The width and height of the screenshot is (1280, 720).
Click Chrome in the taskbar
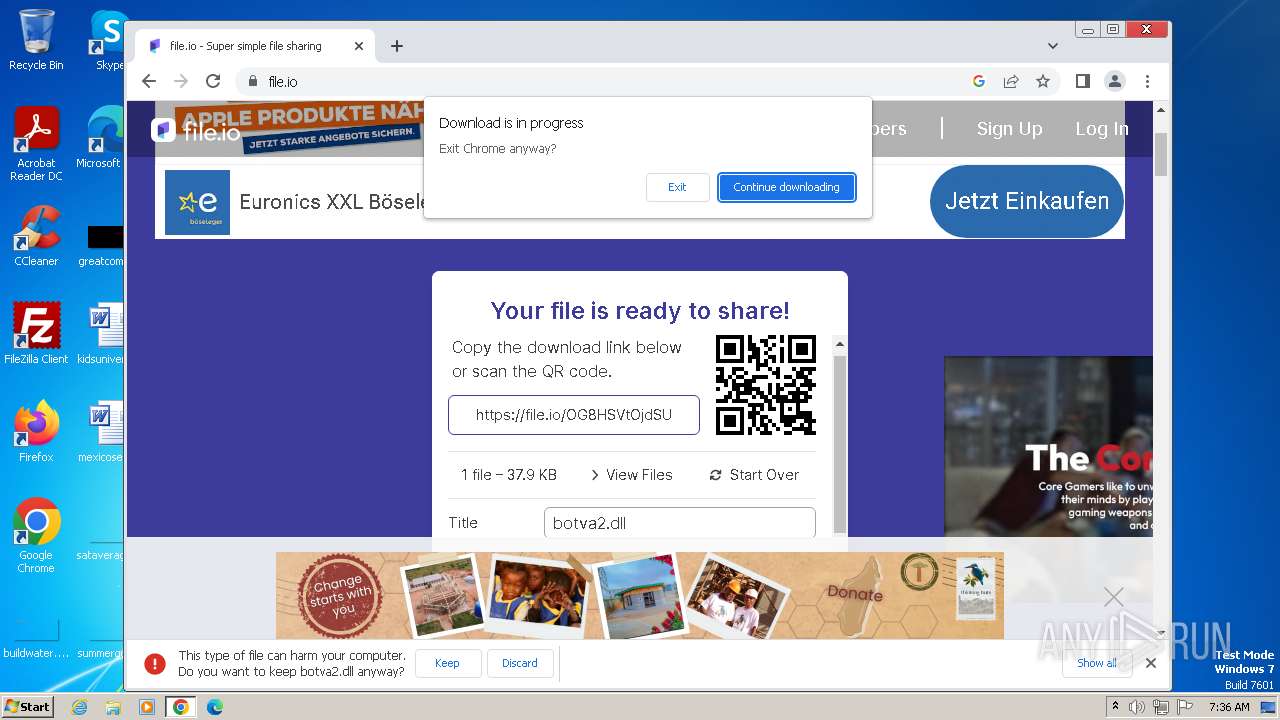(x=181, y=707)
